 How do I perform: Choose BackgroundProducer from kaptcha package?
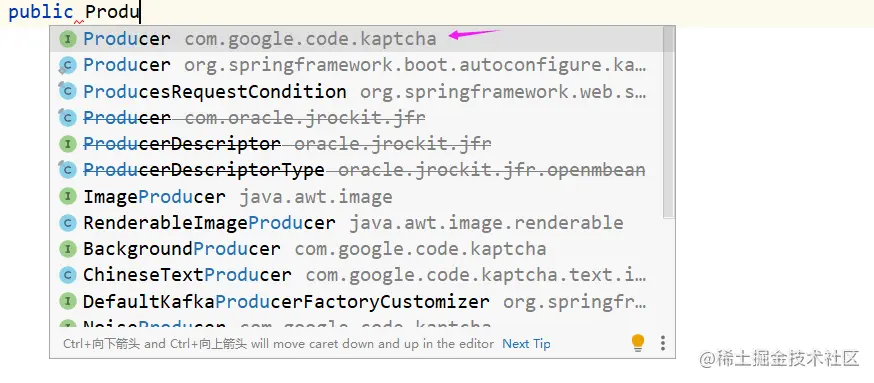click(356, 249)
